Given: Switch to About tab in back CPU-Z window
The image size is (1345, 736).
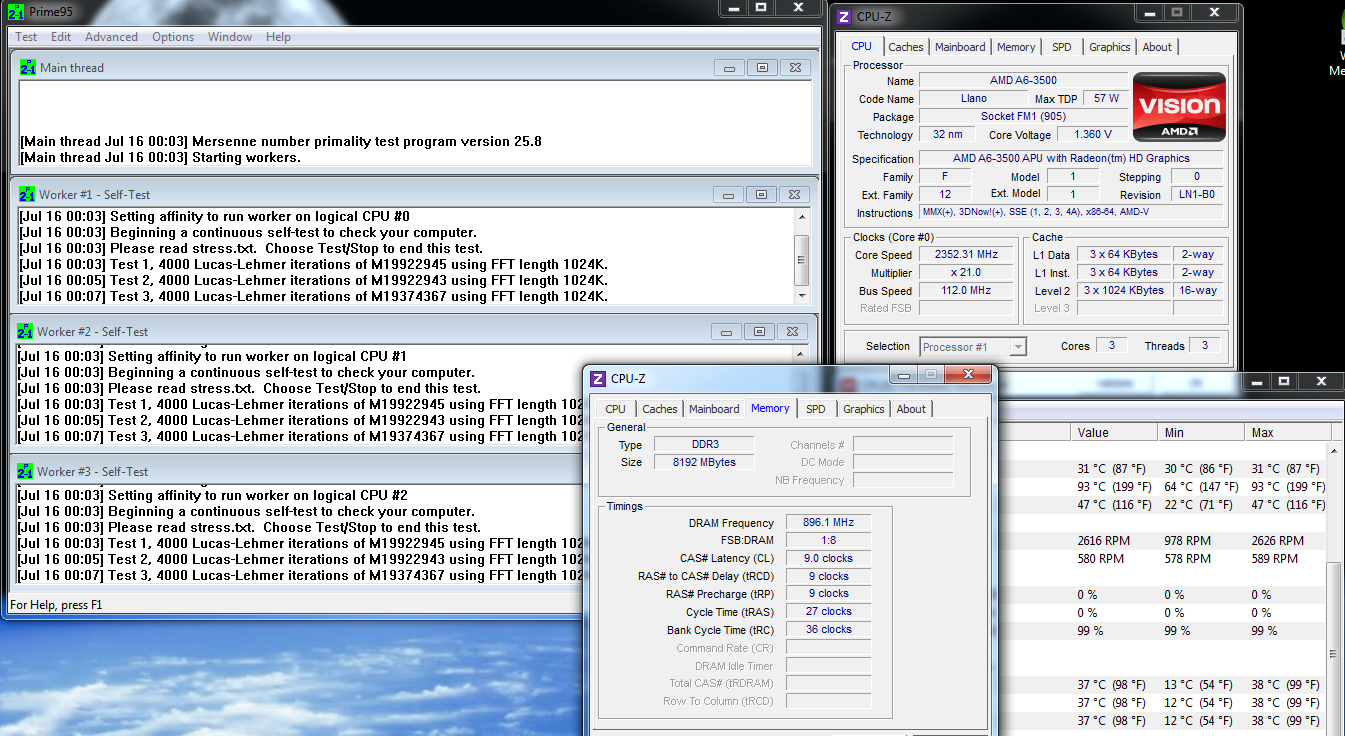Looking at the screenshot, I should (x=1157, y=47).
